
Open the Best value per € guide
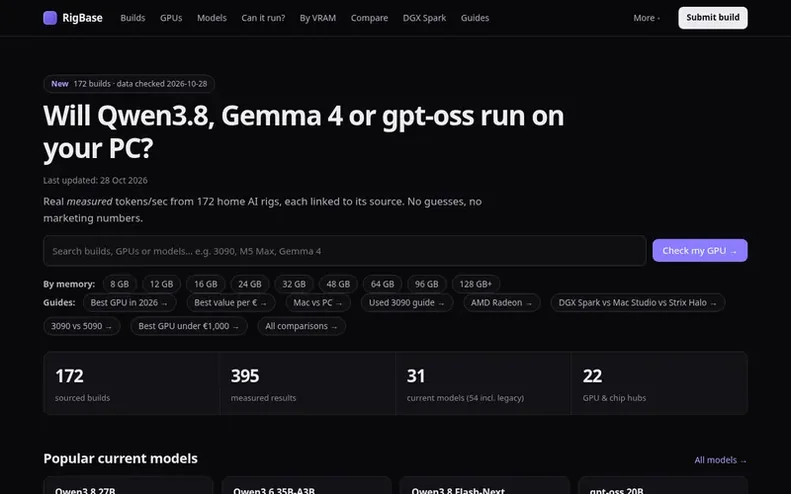231,303
